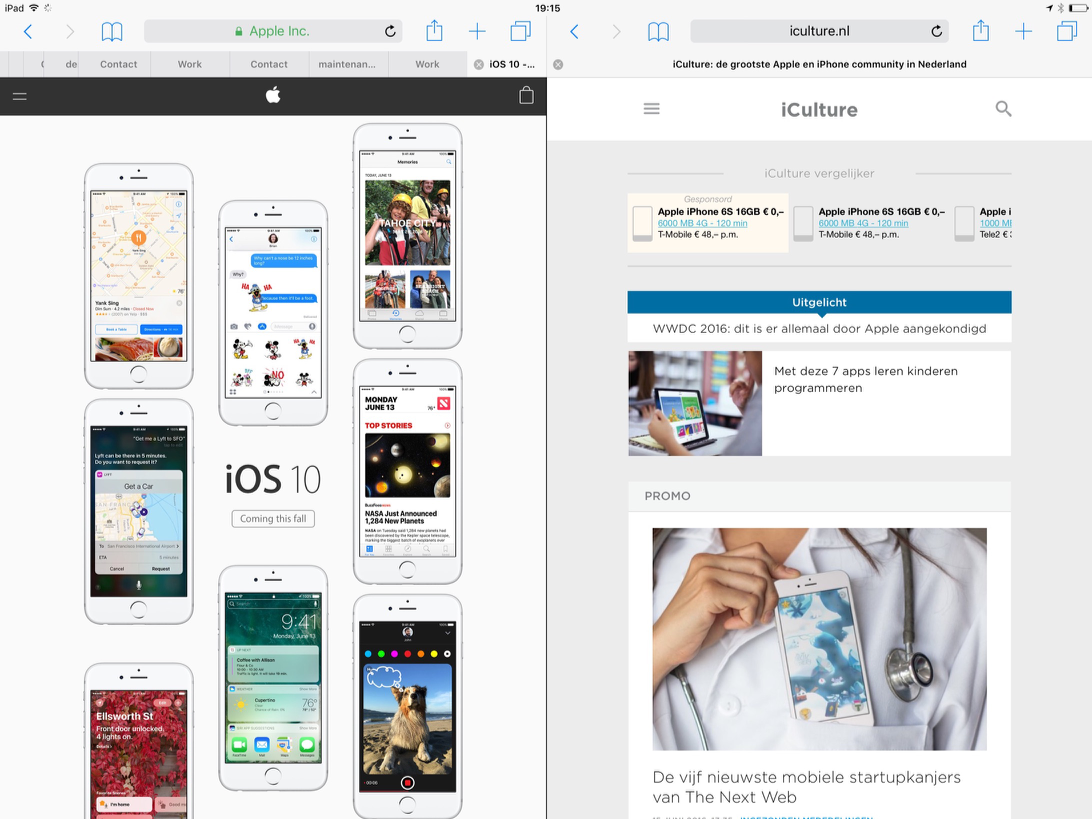Switch to the second Work tab

427,64
